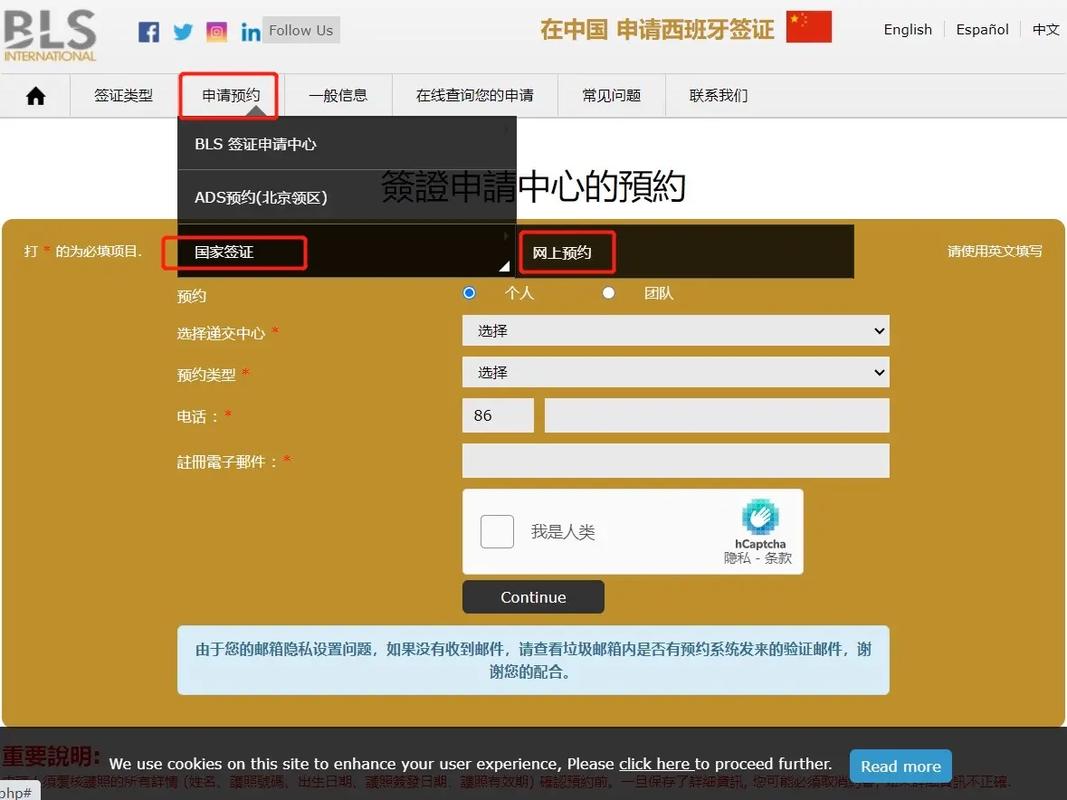The height and width of the screenshot is (800, 1067).
Task: Click the Read more cookie button
Action: point(900,766)
